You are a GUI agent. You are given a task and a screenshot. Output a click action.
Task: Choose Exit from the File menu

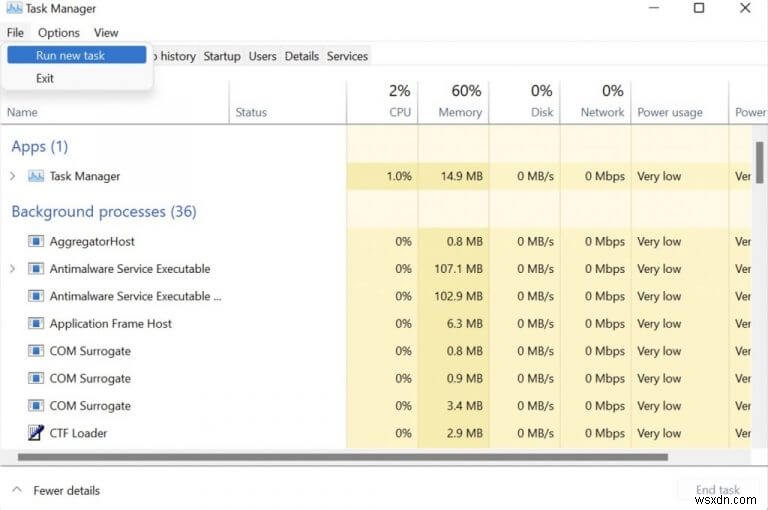tap(45, 78)
